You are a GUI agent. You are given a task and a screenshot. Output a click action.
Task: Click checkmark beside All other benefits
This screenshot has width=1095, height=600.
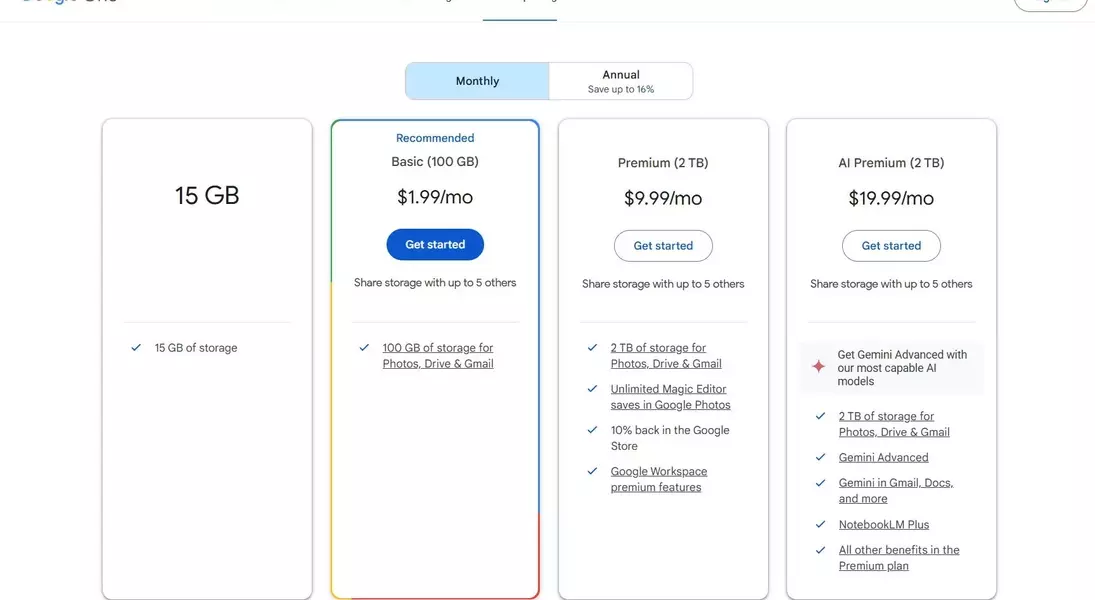click(x=821, y=550)
